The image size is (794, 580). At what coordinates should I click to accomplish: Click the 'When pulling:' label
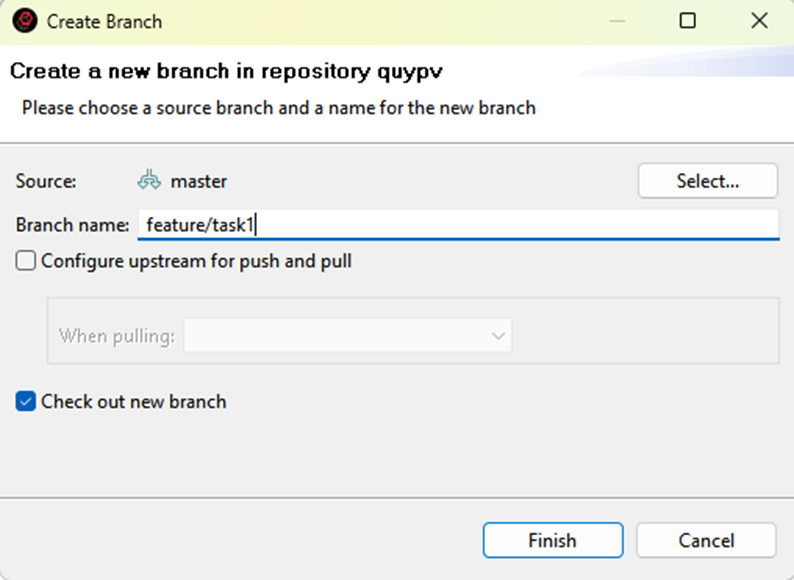pos(117,336)
